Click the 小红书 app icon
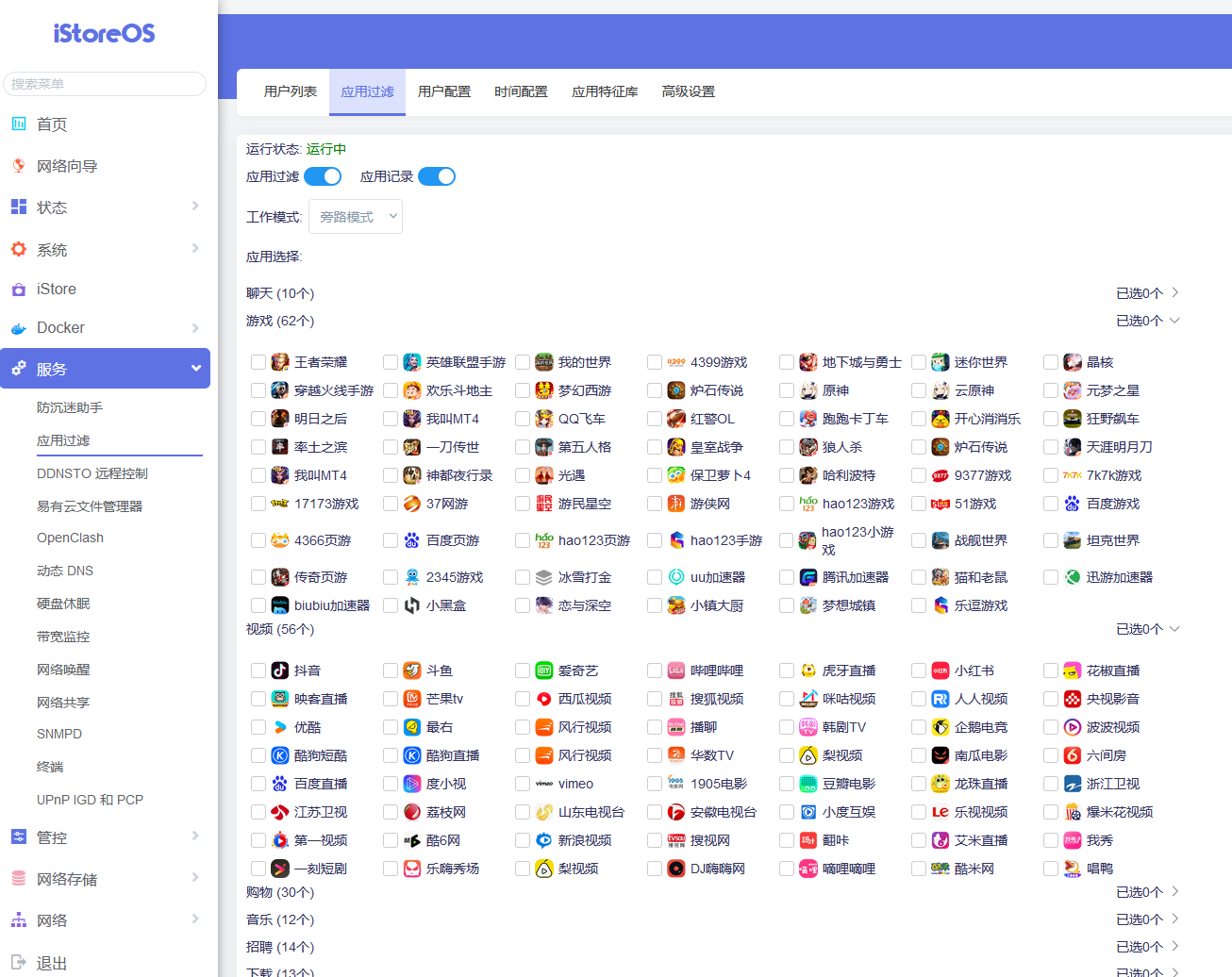The image size is (1232, 977). (941, 671)
